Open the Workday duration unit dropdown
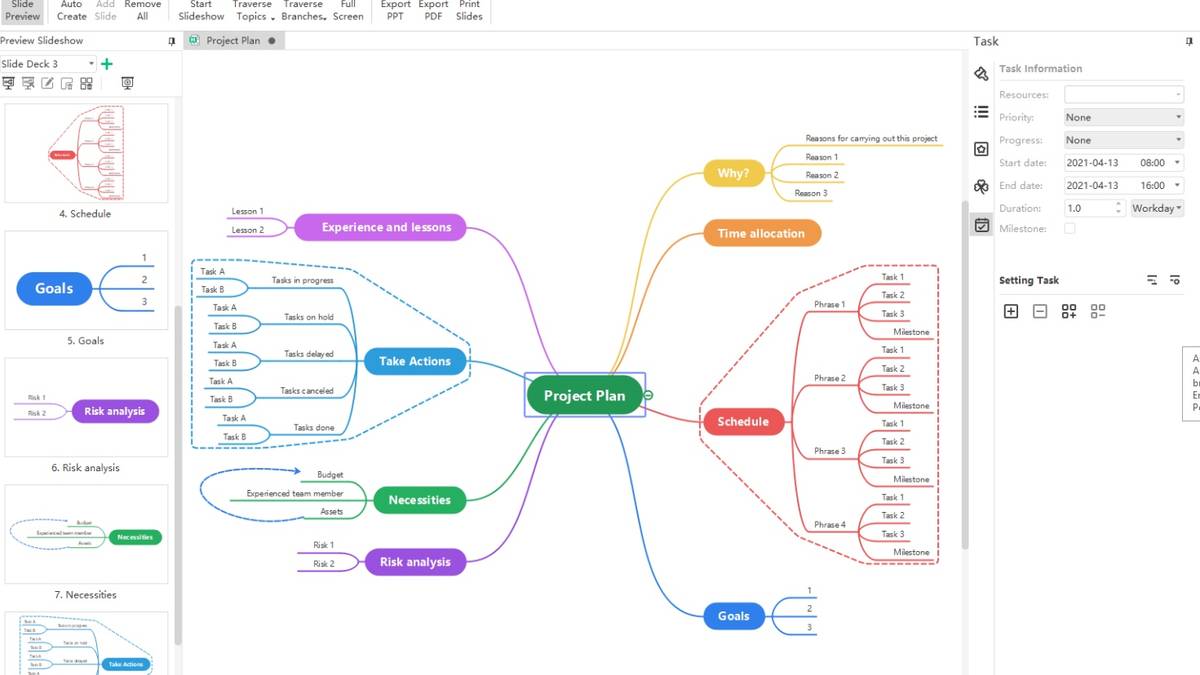 click(x=1156, y=208)
